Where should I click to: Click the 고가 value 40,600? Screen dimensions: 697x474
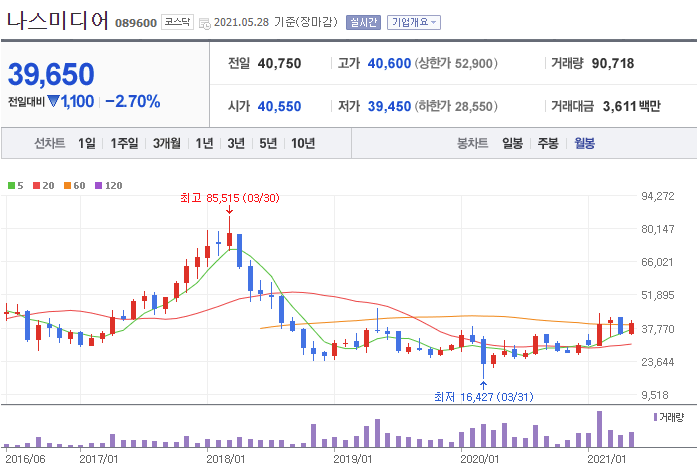(389, 64)
